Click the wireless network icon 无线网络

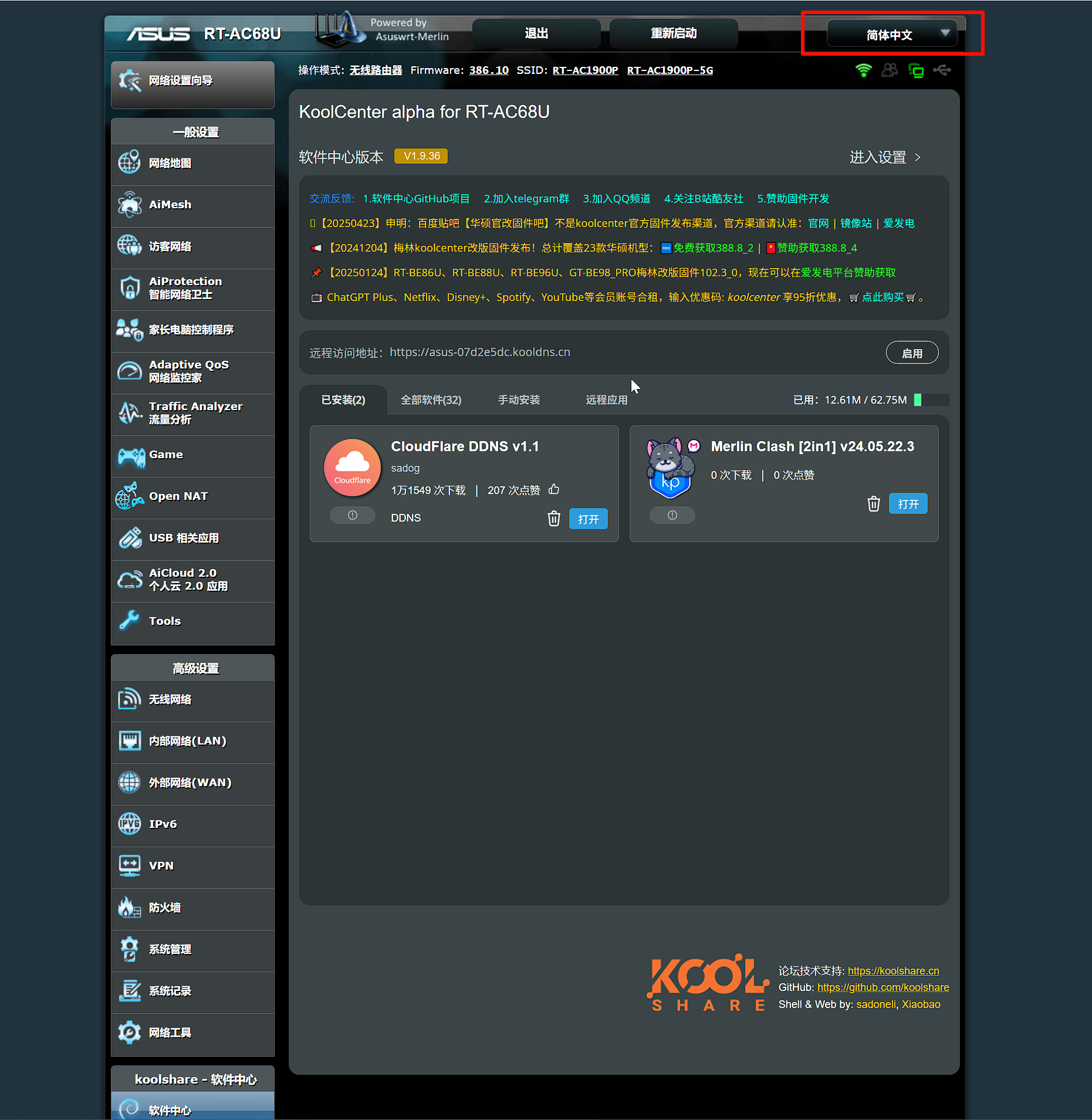click(x=130, y=699)
